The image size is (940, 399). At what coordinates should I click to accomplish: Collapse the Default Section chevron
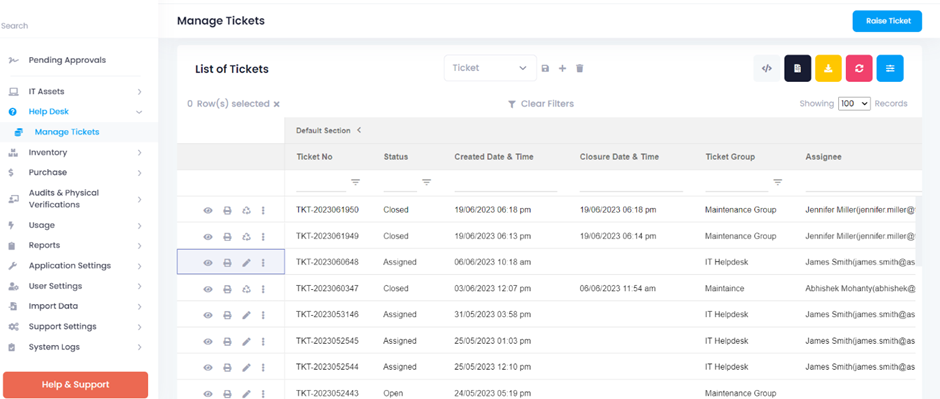pos(358,130)
